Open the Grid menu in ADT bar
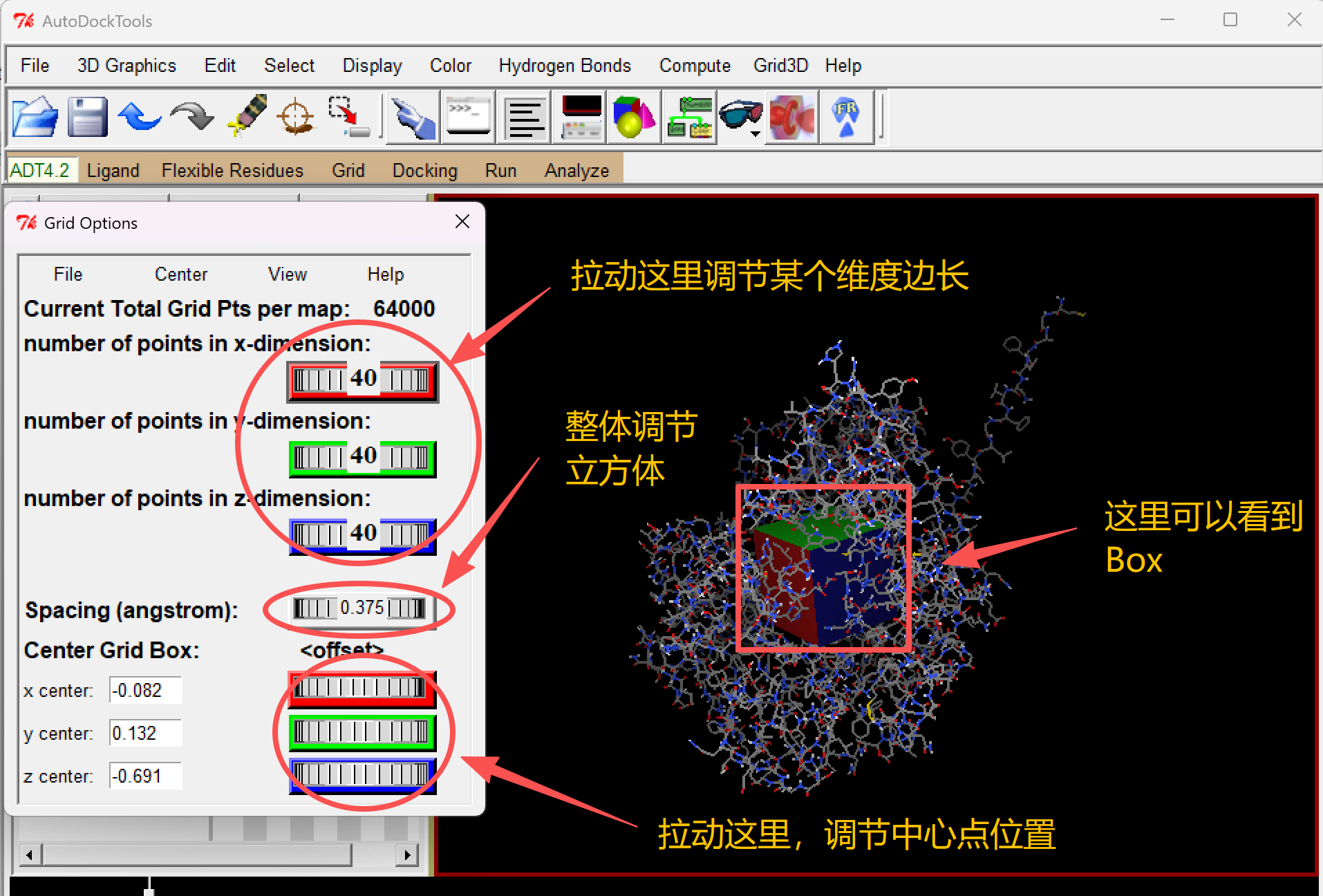This screenshot has height=896, width=1323. point(348,170)
